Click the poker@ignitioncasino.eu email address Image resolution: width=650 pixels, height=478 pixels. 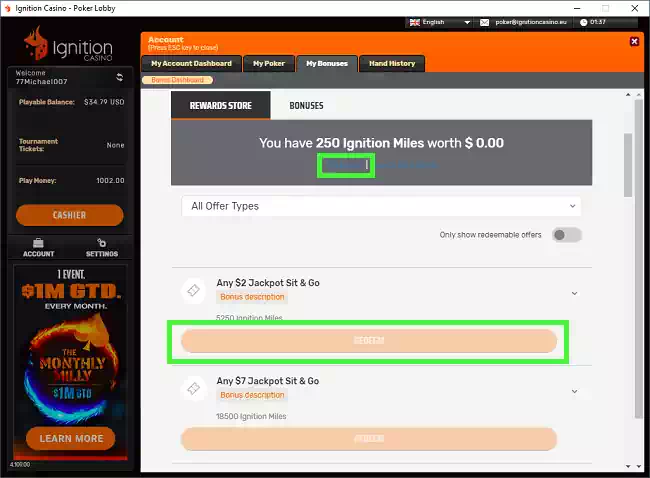(531, 22)
